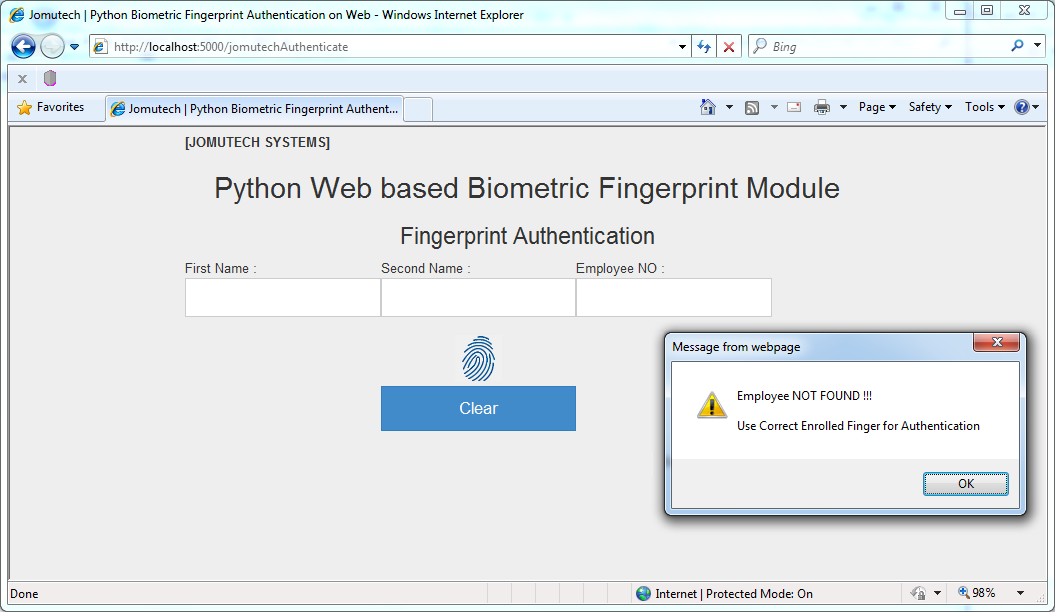This screenshot has width=1055, height=612.
Task: Click the Help question mark icon
Action: pos(1021,107)
